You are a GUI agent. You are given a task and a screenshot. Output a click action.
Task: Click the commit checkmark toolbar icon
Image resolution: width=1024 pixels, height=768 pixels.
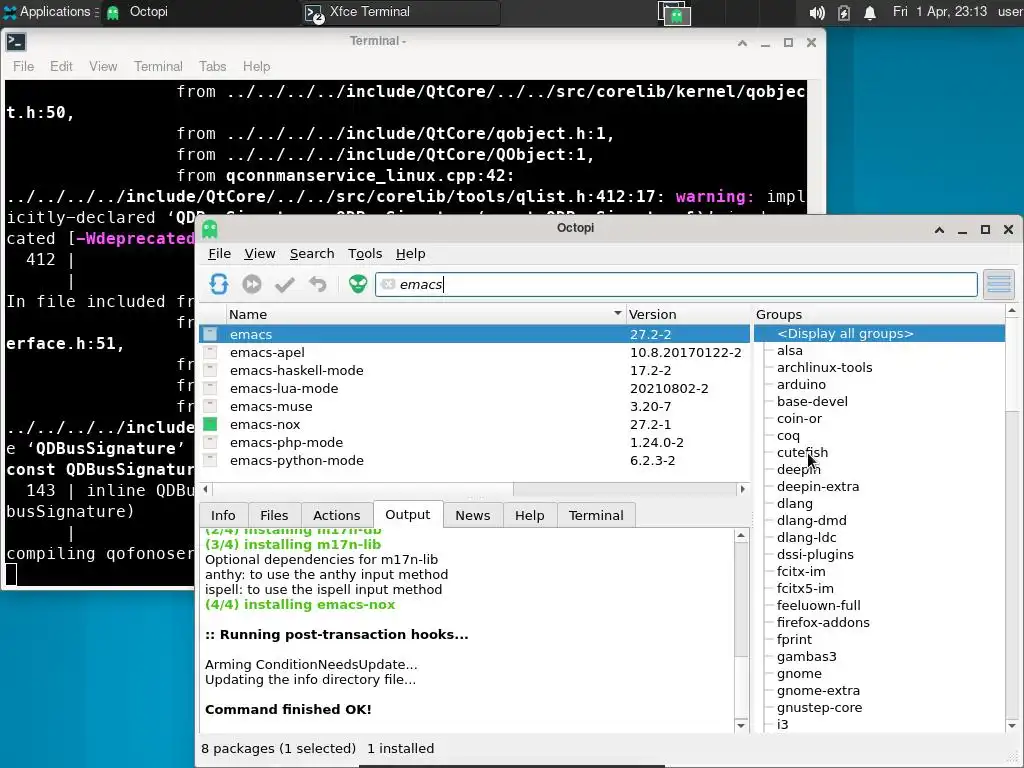tap(285, 284)
